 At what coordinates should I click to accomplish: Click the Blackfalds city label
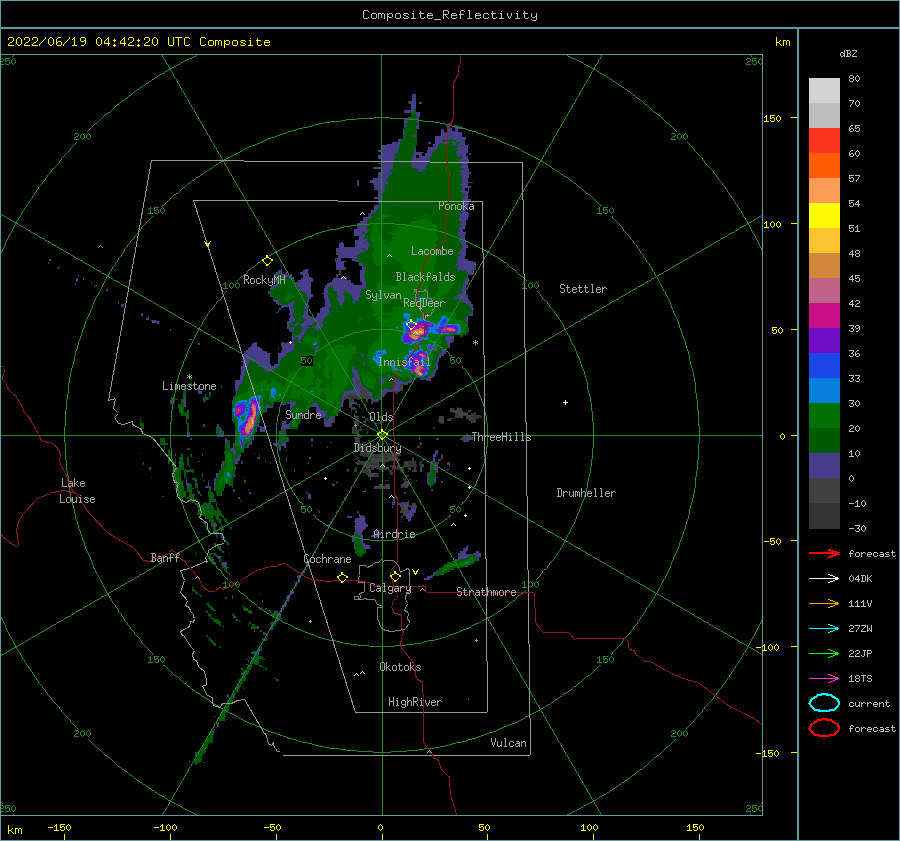tap(425, 277)
